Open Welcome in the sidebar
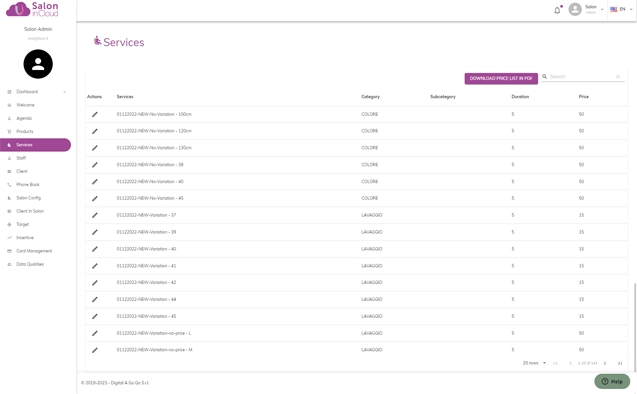This screenshot has height=394, width=637. coord(25,105)
